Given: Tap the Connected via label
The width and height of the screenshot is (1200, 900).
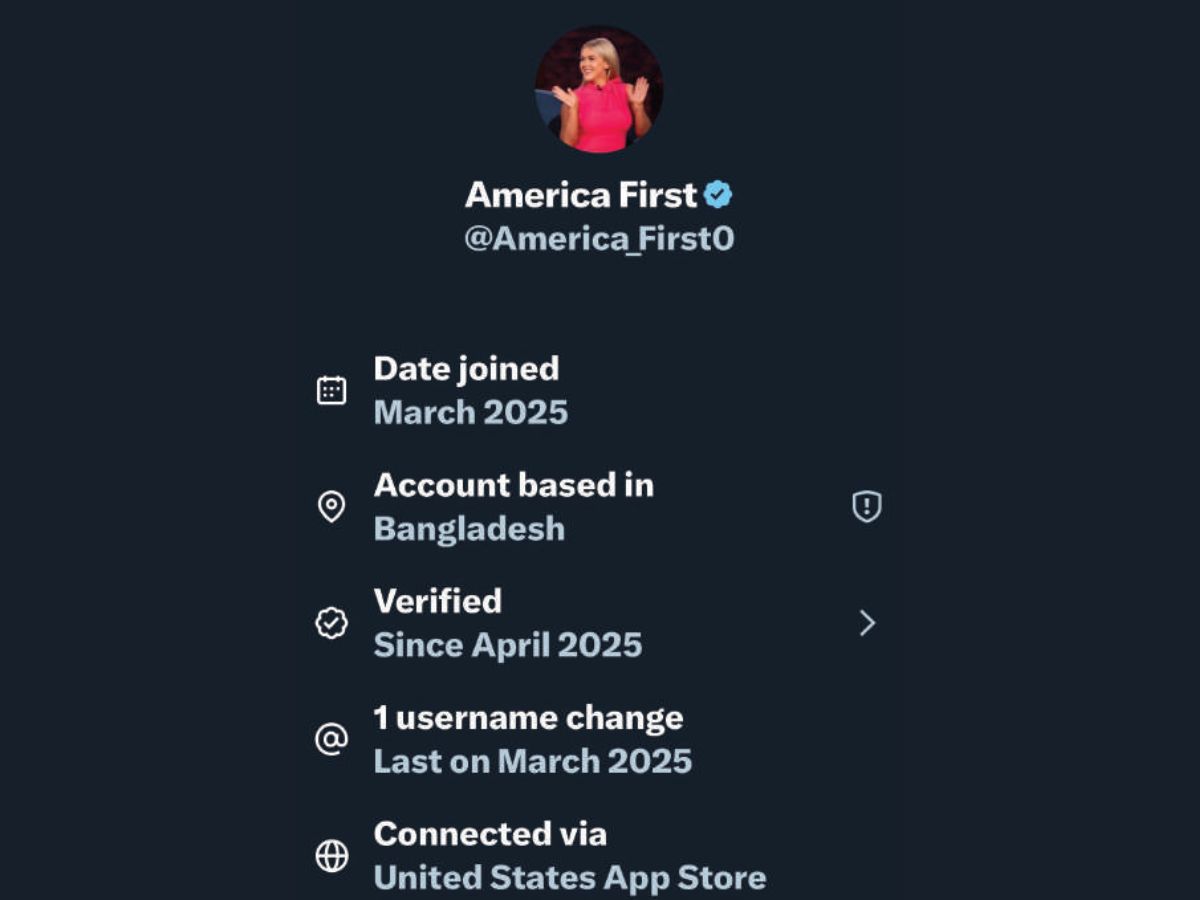Looking at the screenshot, I should [490, 834].
